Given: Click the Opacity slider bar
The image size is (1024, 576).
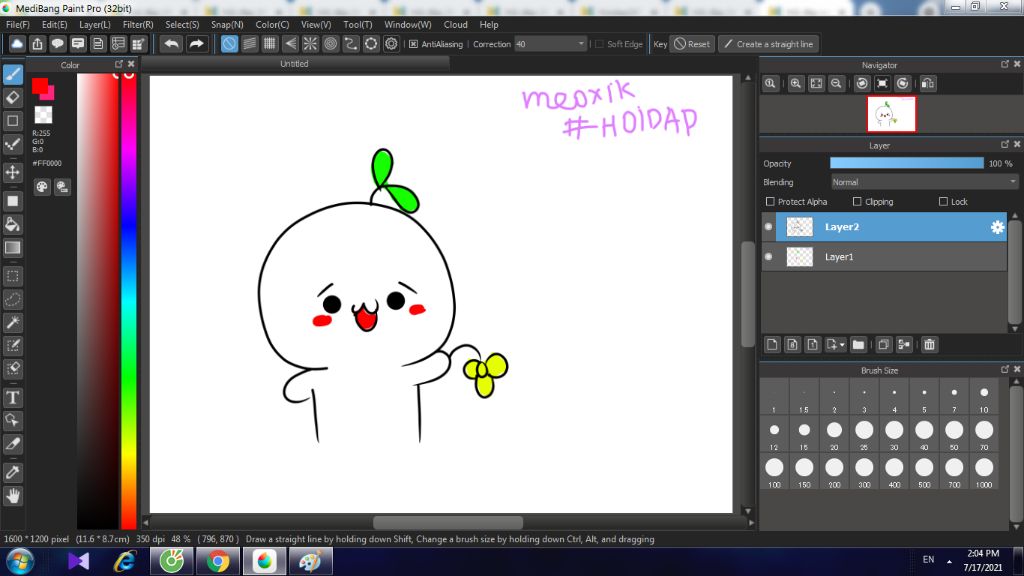Looking at the screenshot, I should 906,163.
